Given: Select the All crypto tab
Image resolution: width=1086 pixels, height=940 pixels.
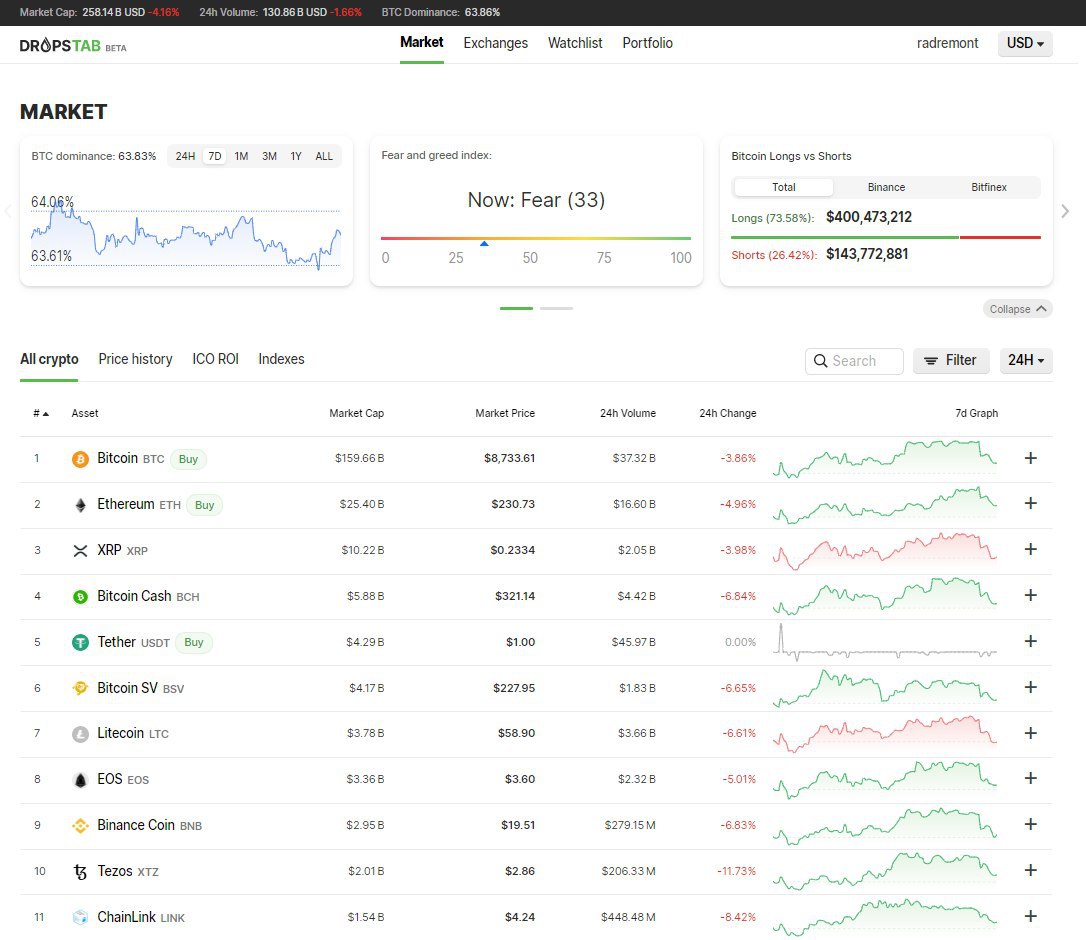Looking at the screenshot, I should click(x=49, y=360).
